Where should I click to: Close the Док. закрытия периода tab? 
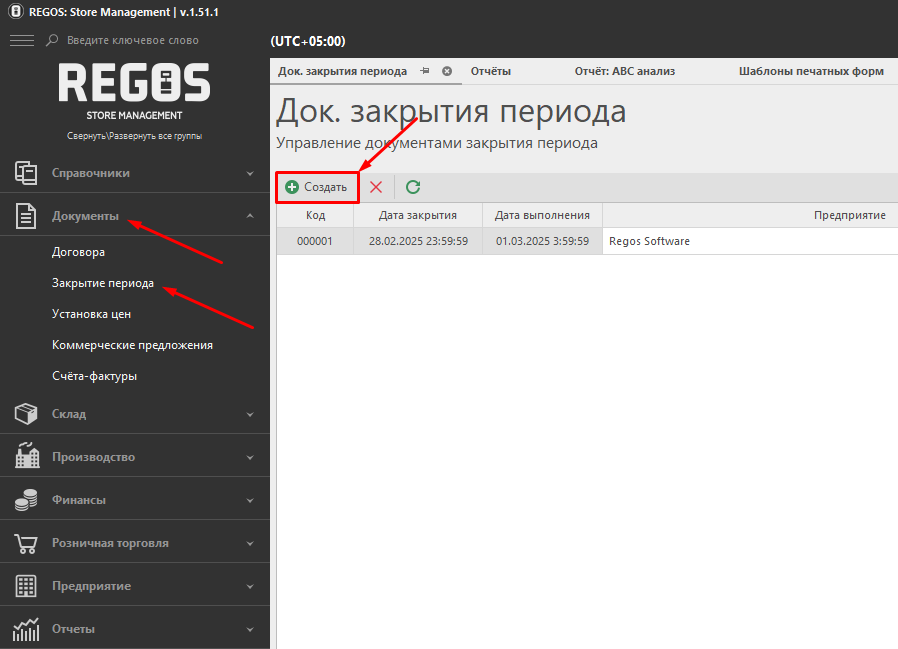click(x=447, y=71)
